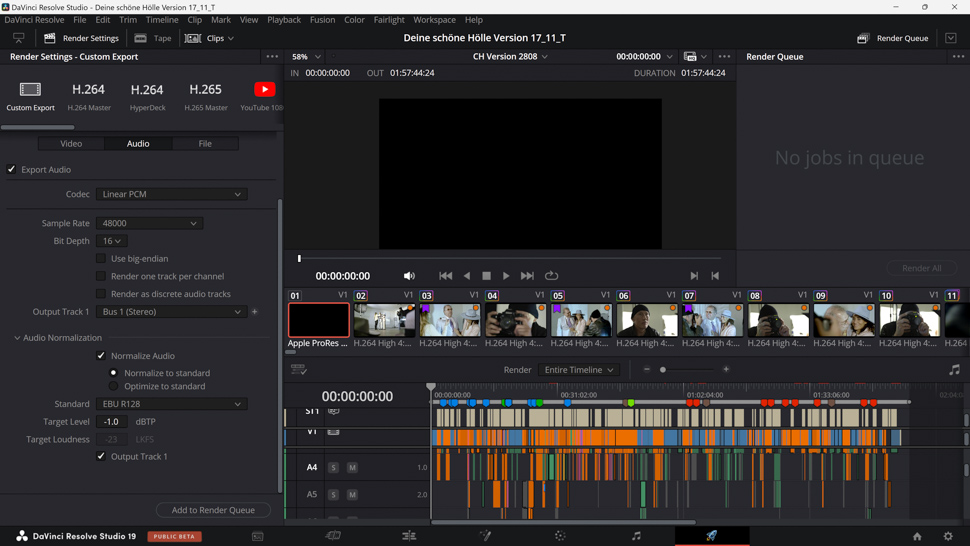Play reverse in the viewer
Screen dimensions: 970x546
click(x=467, y=276)
